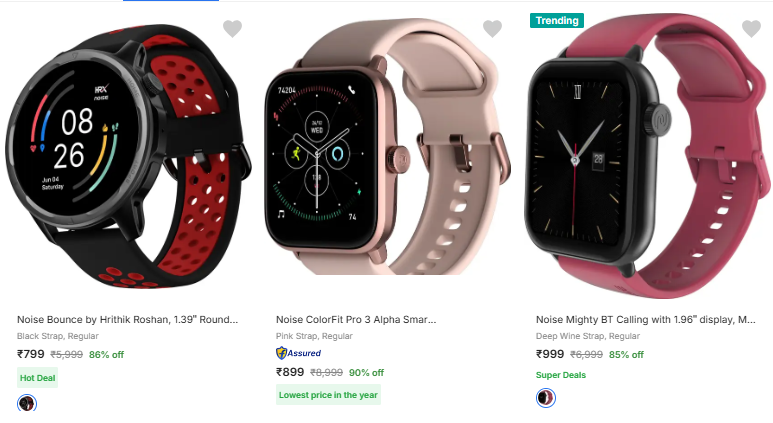This screenshot has height=423, width=773.
Task: Open Noise Mighty BT Calling title link
Action: pos(645,319)
